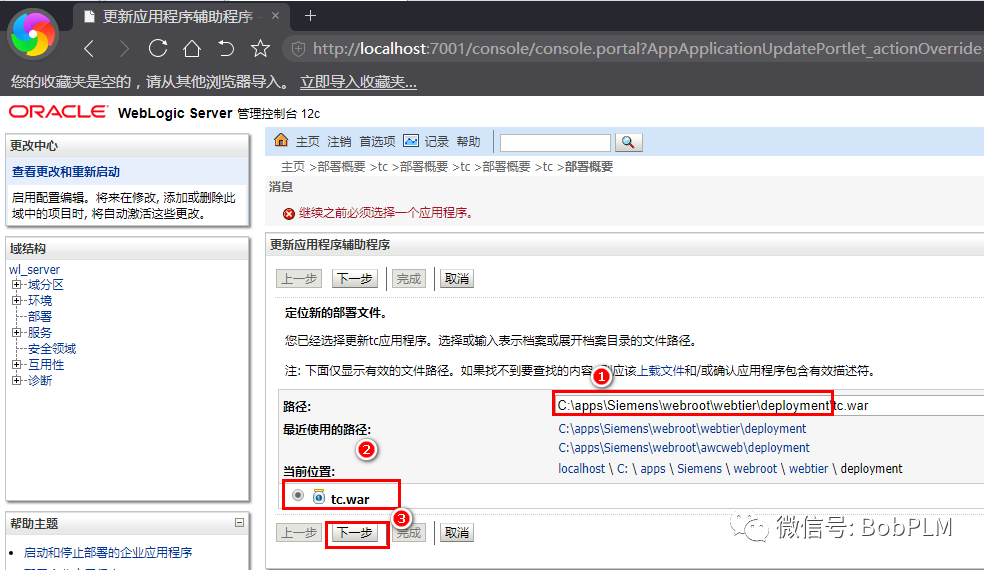The image size is (984, 570).
Task: Click bottom 下一步 button
Action: tap(355, 533)
